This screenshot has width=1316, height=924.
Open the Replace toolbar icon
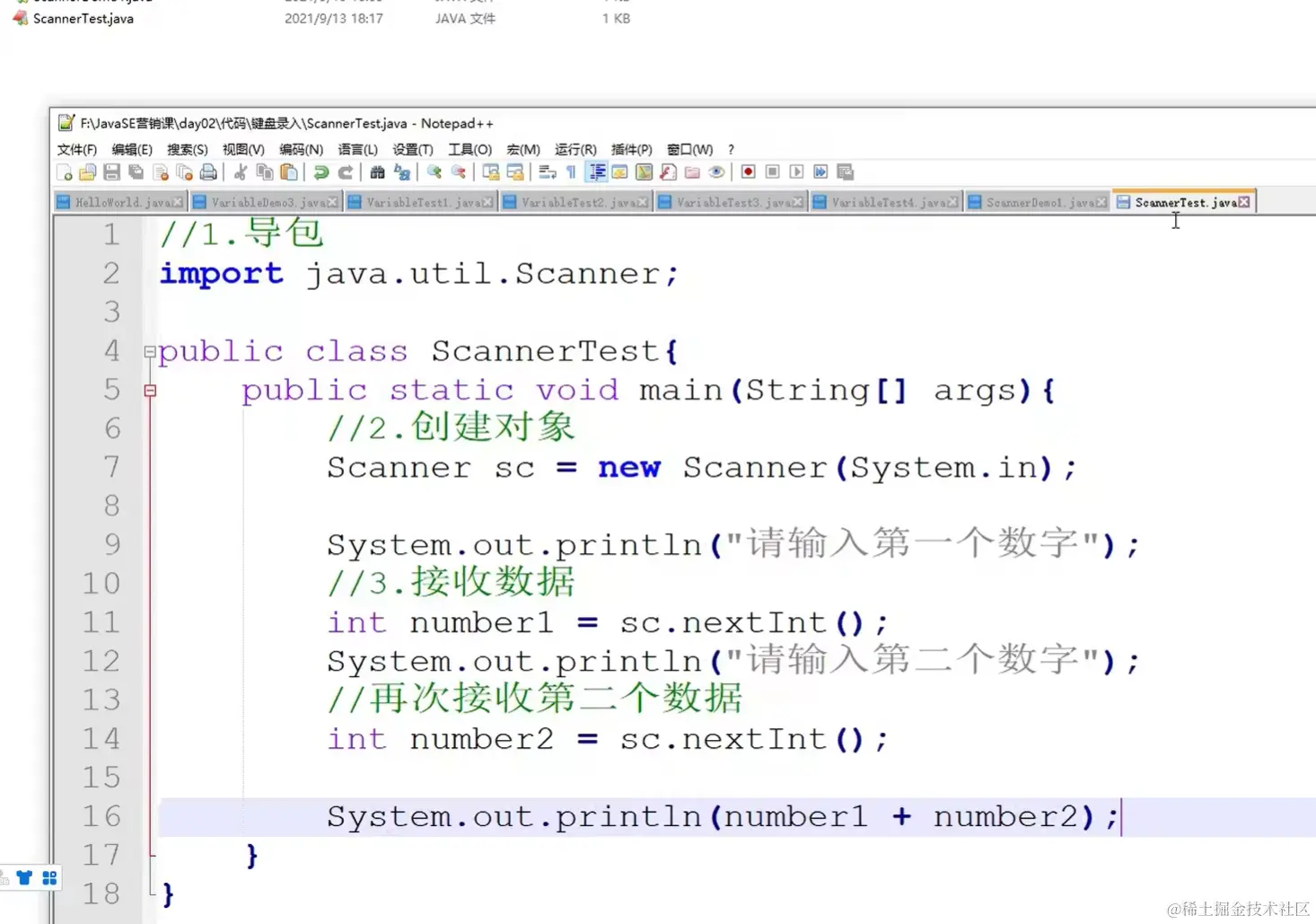pyautogui.click(x=402, y=172)
